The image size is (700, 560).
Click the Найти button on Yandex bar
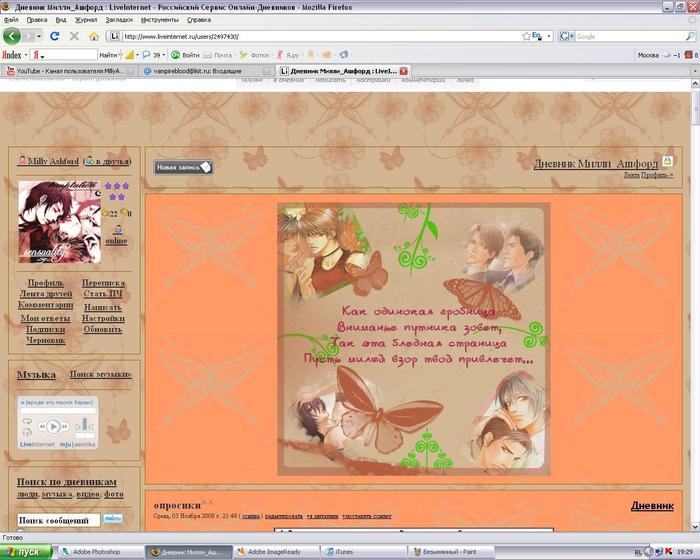[109, 55]
